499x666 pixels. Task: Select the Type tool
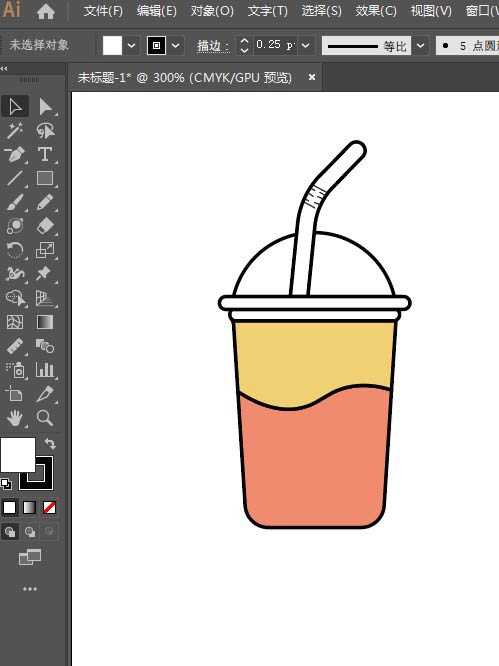click(x=45, y=155)
